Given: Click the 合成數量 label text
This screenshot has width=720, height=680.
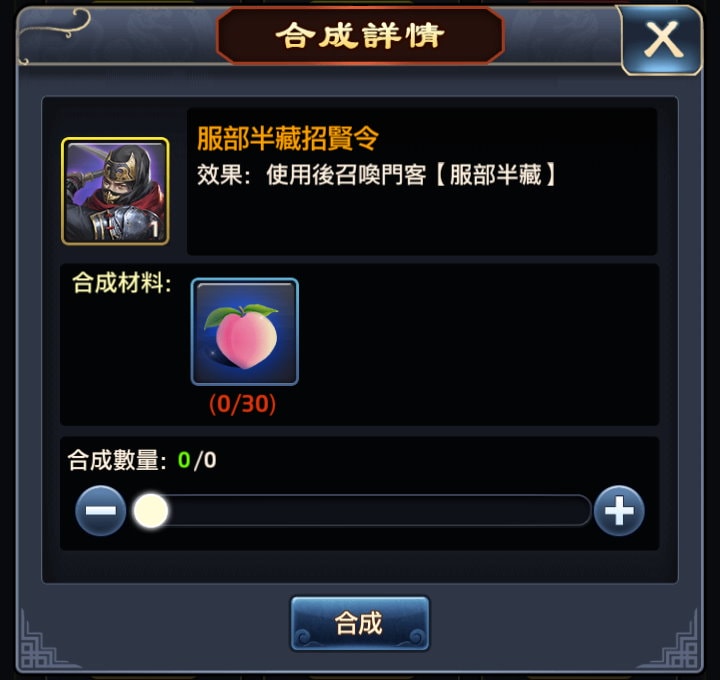Looking at the screenshot, I should 117,460.
